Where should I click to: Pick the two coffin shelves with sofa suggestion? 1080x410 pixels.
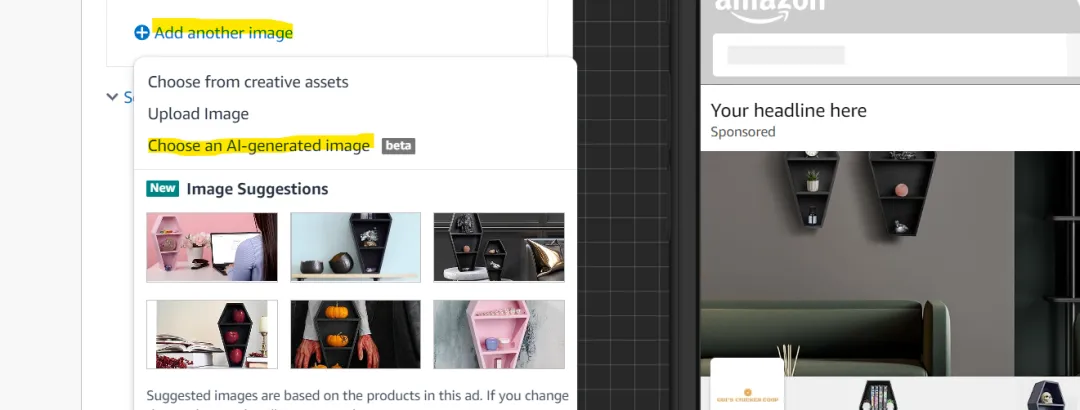499,247
